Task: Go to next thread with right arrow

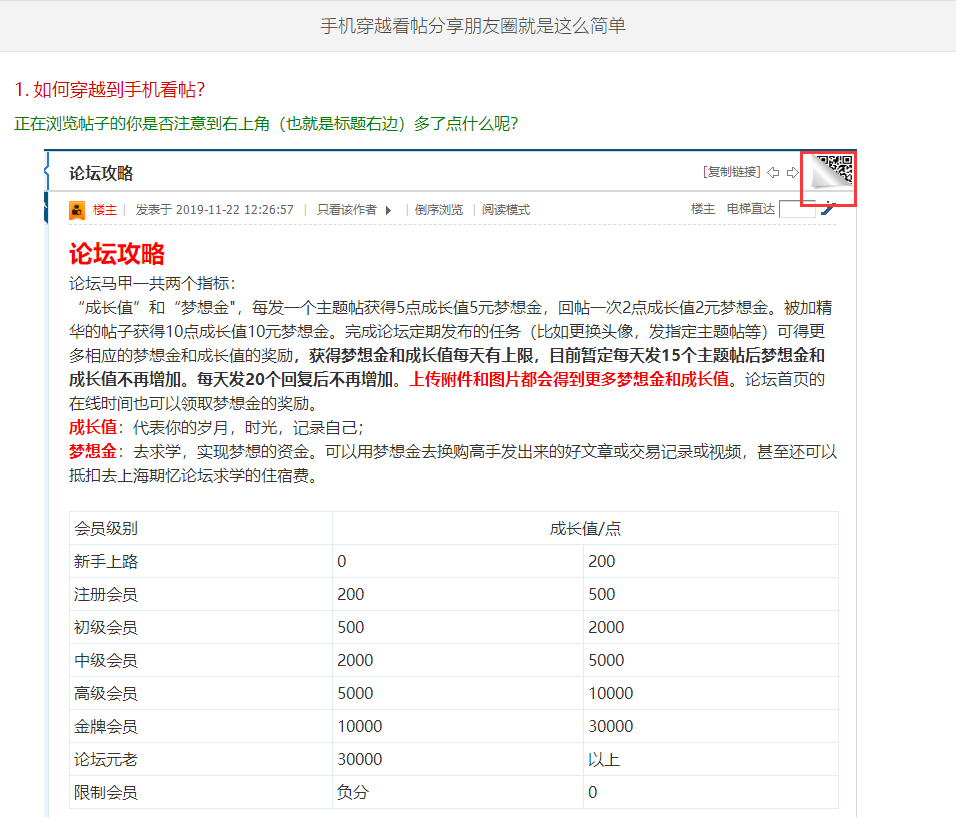Action: tap(793, 173)
